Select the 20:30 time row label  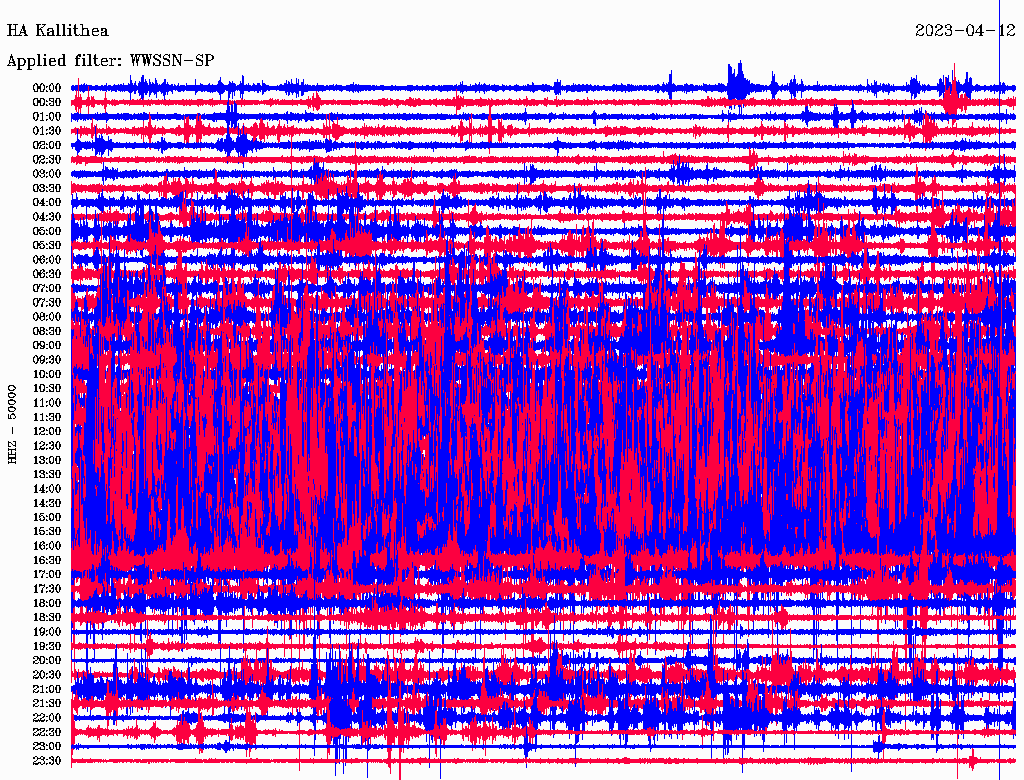pyautogui.click(x=47, y=675)
